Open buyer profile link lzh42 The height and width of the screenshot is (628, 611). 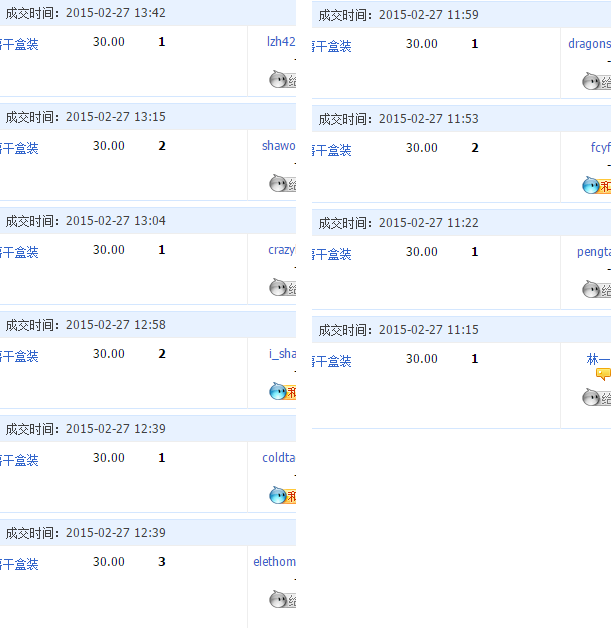(281, 42)
